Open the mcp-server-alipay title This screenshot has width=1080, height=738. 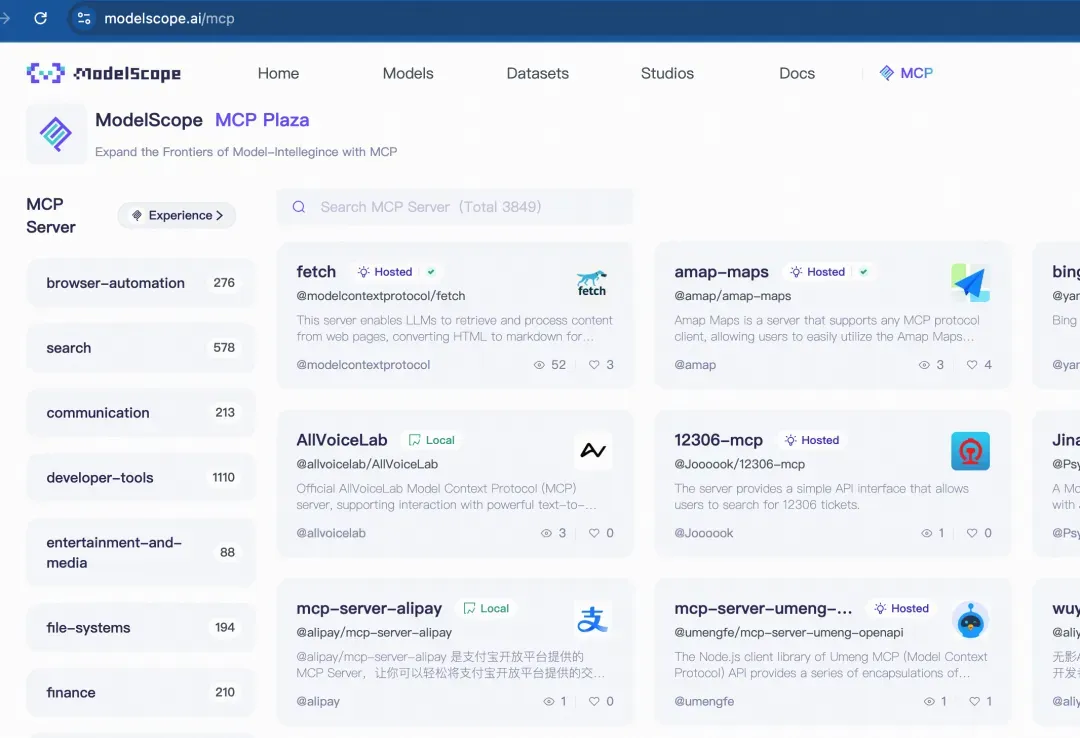click(x=369, y=608)
